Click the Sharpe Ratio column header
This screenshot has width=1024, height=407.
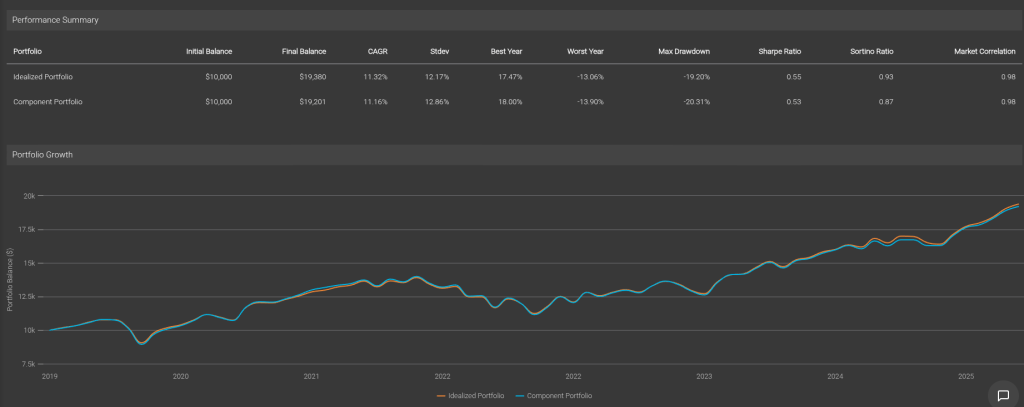tap(781, 51)
